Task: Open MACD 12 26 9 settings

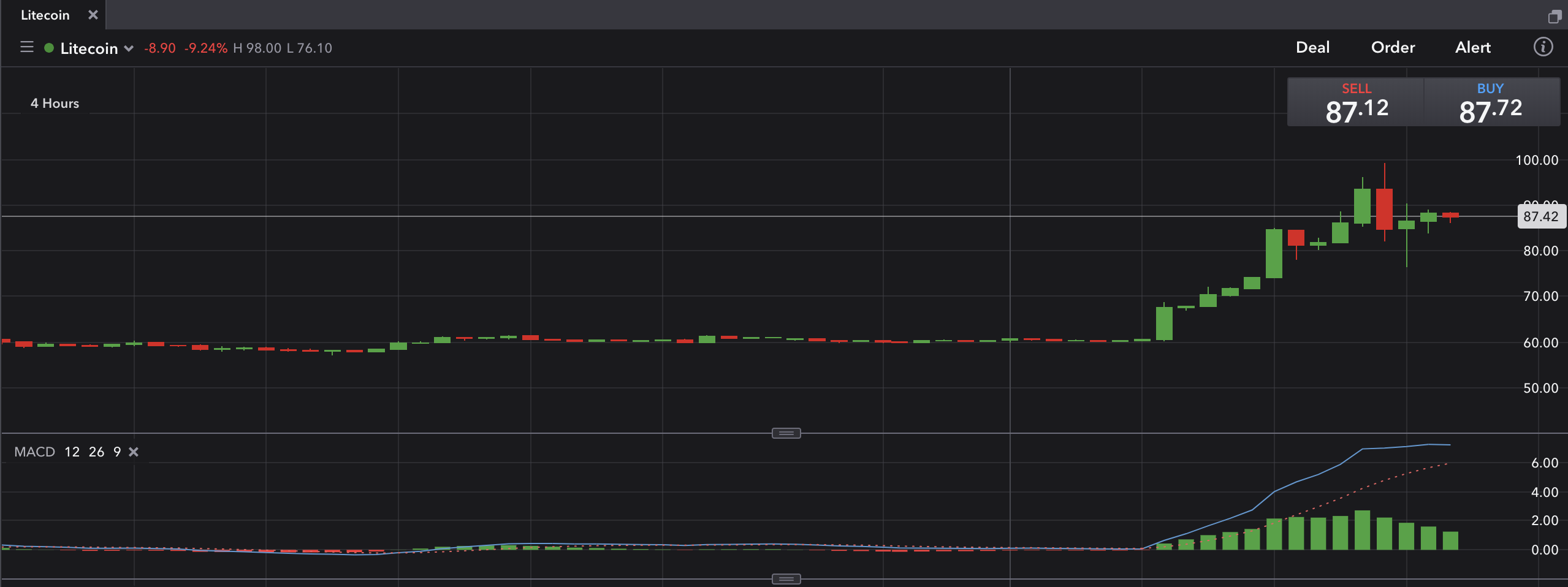Action: tap(67, 452)
